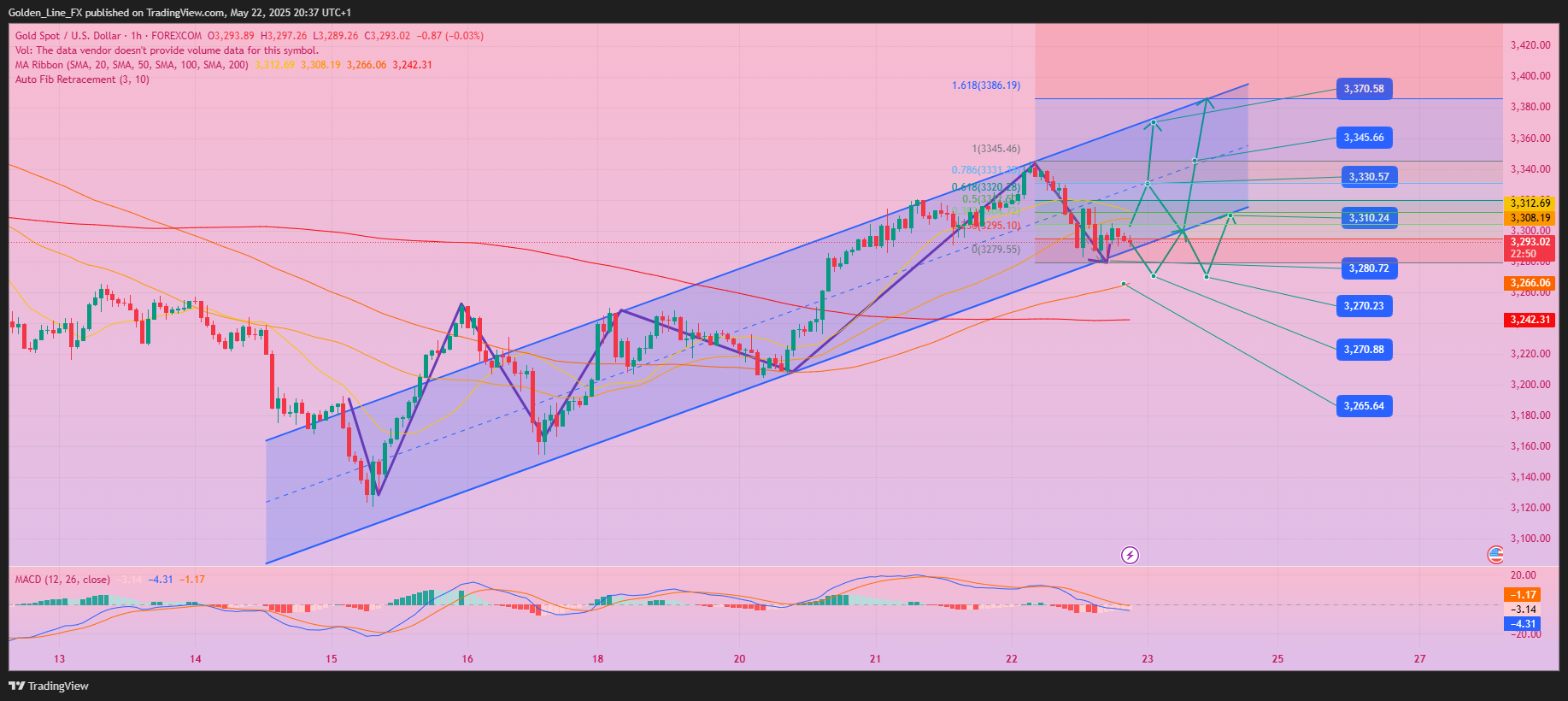Click the 3,100.00 price axis label
Image resolution: width=1568 pixels, height=701 pixels.
point(1530,539)
